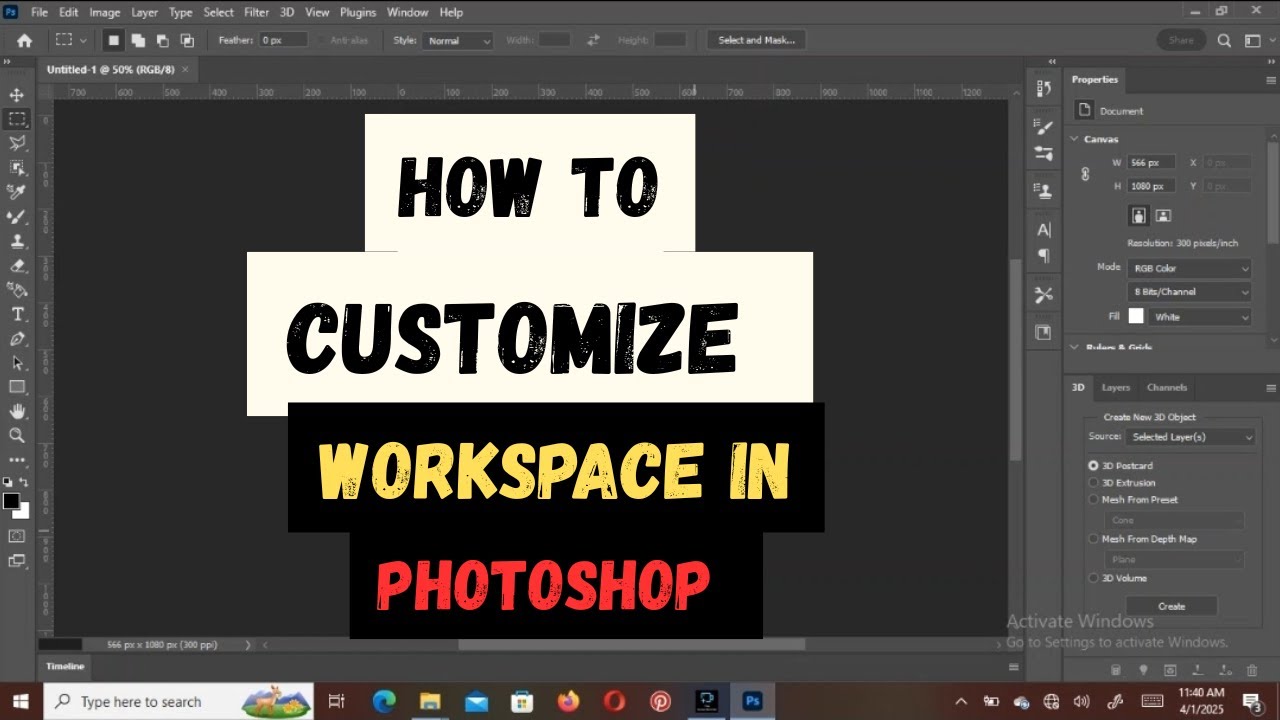This screenshot has width=1280, height=720.
Task: Open the File menu
Action: click(39, 12)
